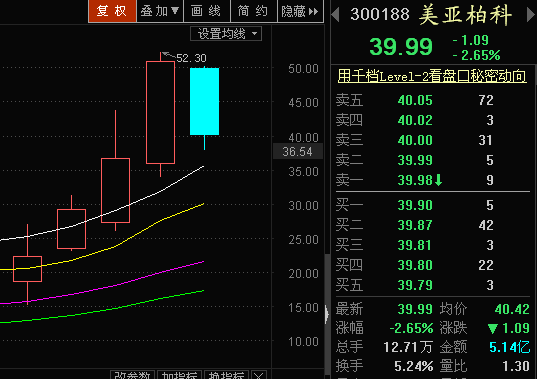The width and height of the screenshot is (537, 379).
Task: Click the 52.30 high price marker arrow
Action: pyautogui.click(x=168, y=55)
